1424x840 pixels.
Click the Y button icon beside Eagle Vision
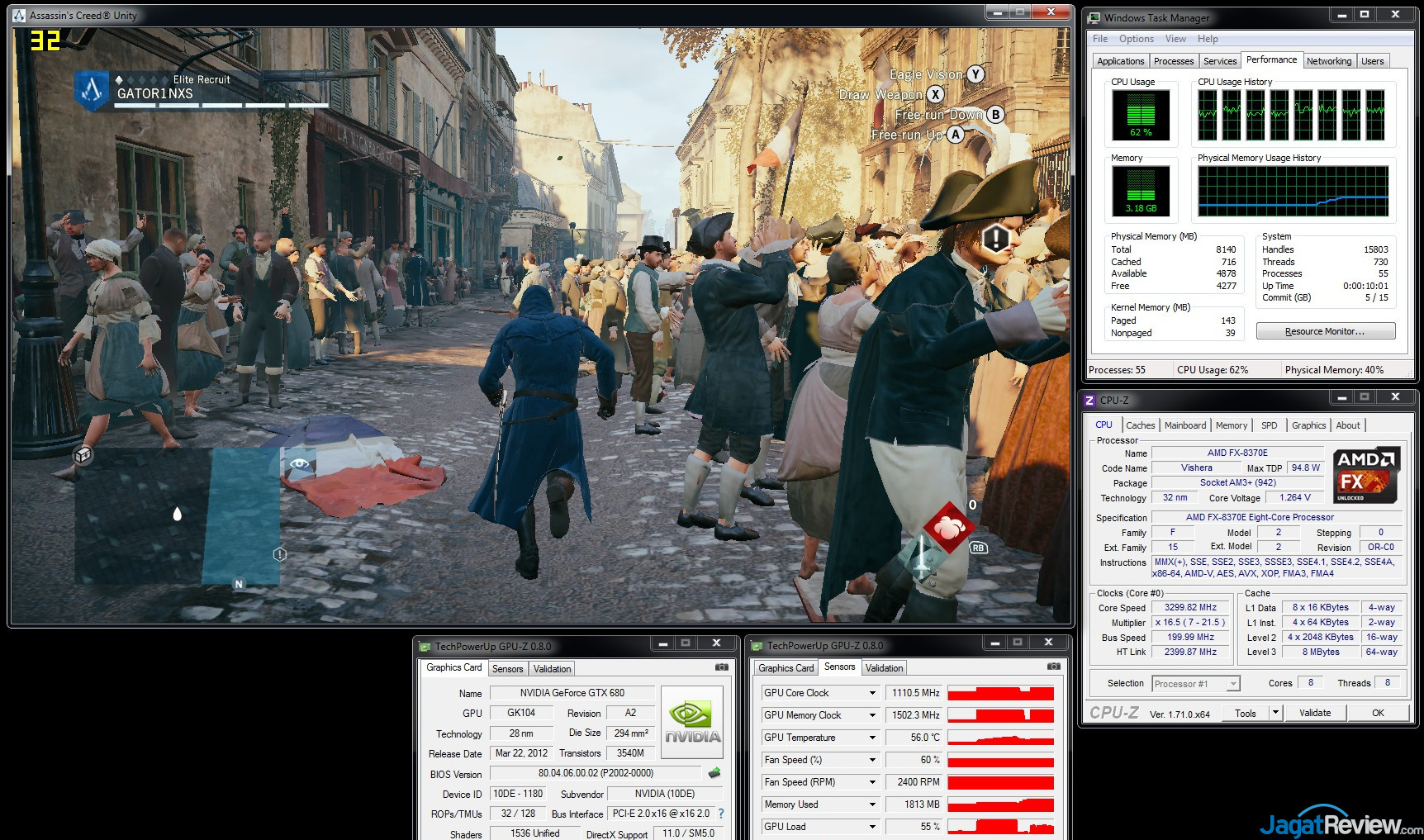tap(975, 74)
